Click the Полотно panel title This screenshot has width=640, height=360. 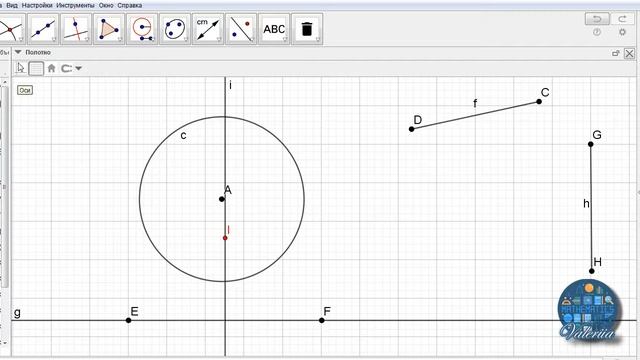[38, 52]
